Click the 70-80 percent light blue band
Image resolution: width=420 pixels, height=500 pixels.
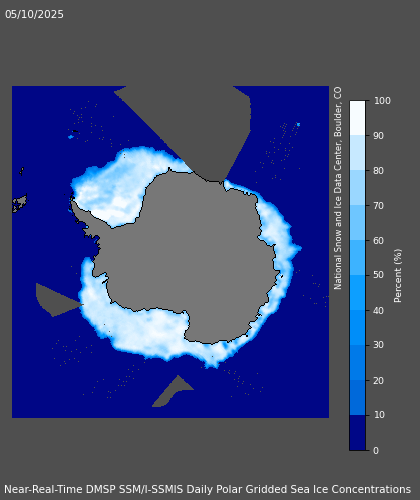357,188
